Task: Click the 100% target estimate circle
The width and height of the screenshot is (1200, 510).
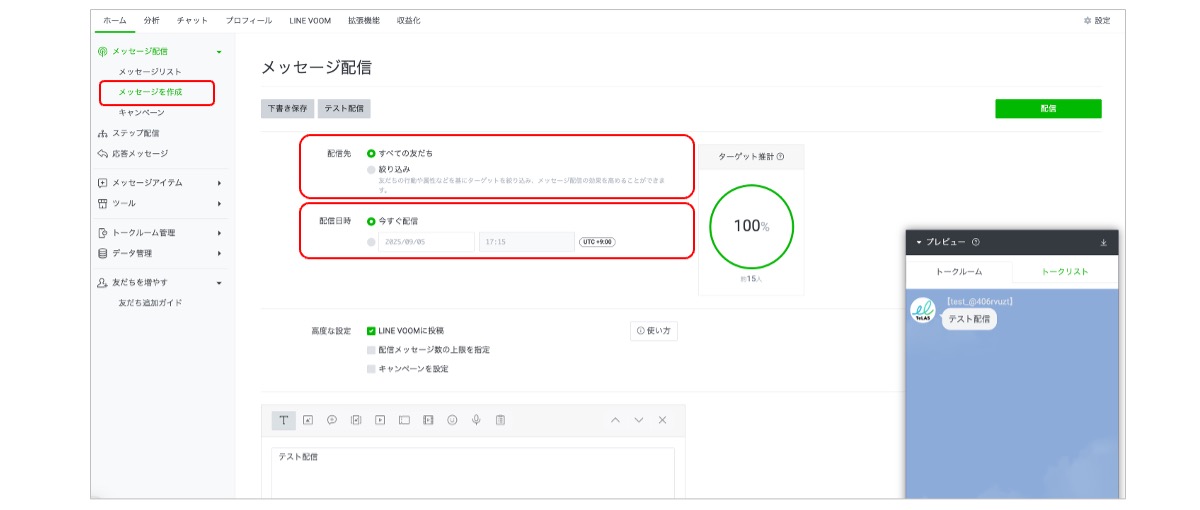Action: point(751,227)
